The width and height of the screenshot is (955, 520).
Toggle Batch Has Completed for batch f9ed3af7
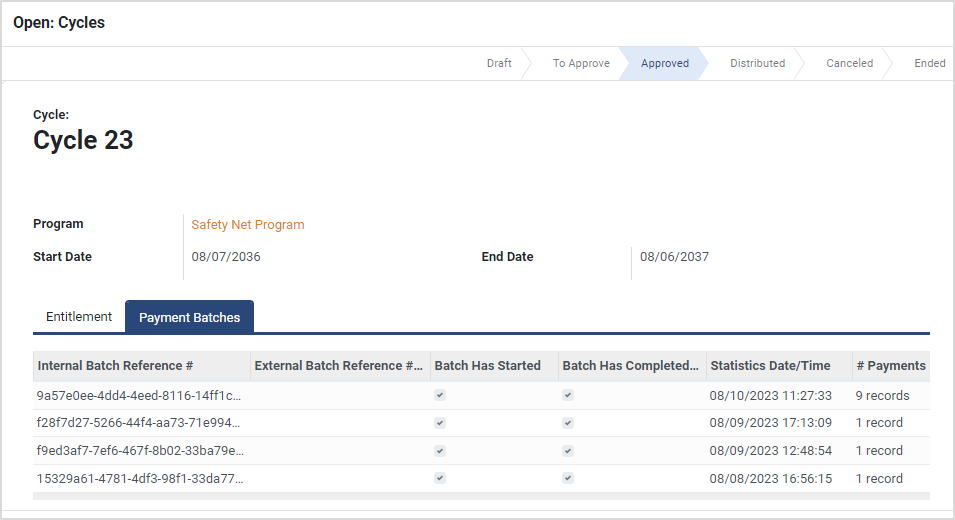(568, 451)
